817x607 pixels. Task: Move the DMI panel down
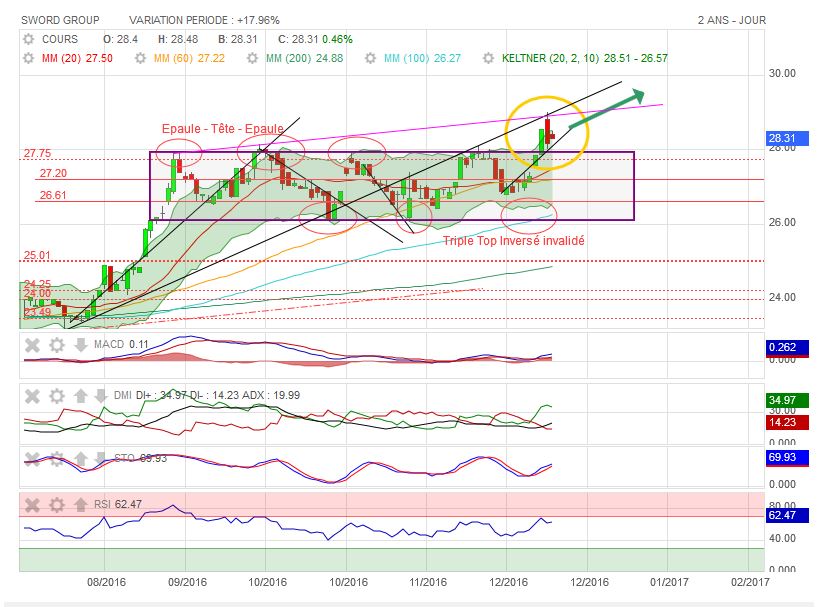(101, 396)
